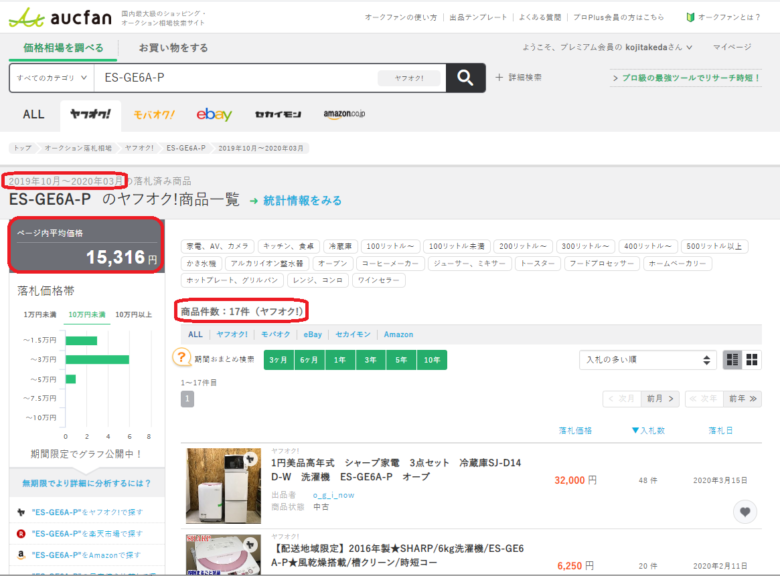Image resolution: width=780 pixels, height=576 pixels.
Task: Select the モバオク! site tab
Action: (154, 115)
